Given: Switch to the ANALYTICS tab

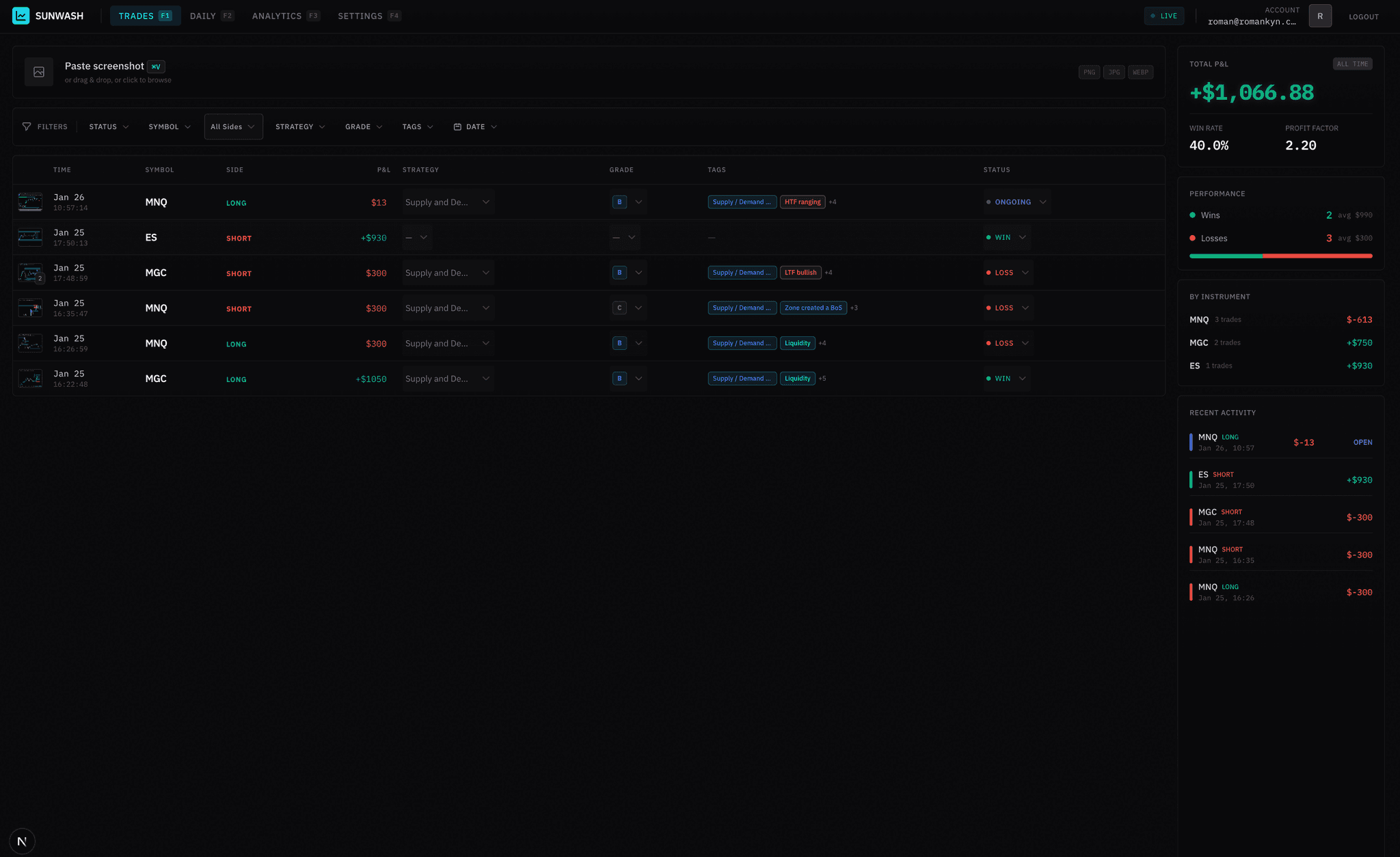Looking at the screenshot, I should pyautogui.click(x=276, y=16).
